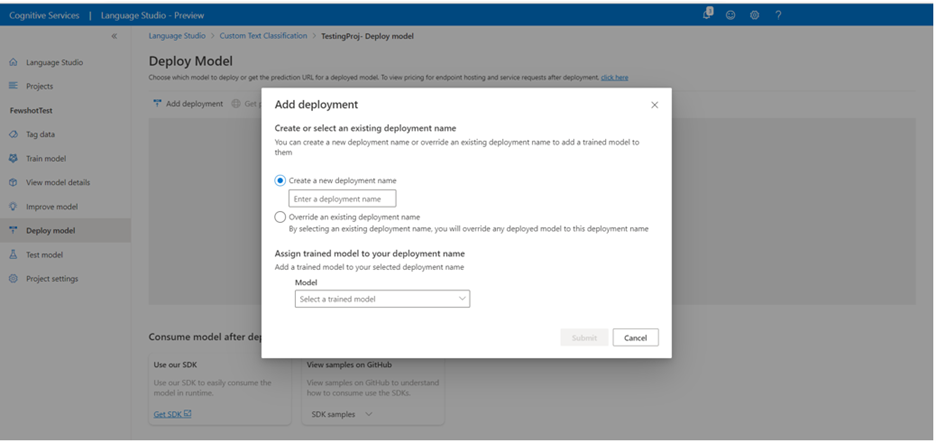Click the Deploy Model page heading
Image resolution: width=936 pixels, height=443 pixels.
(190, 61)
